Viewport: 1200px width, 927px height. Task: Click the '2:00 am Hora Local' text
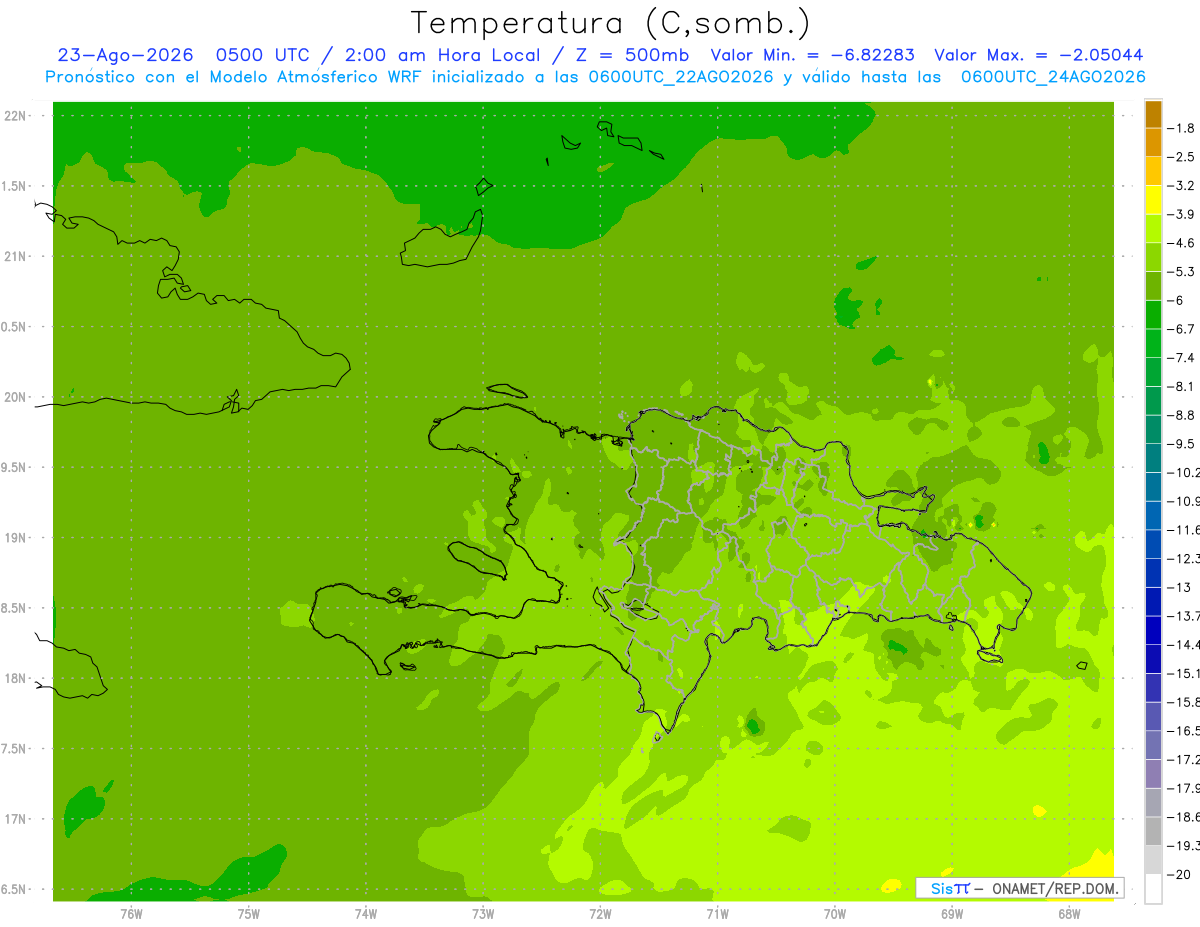(442, 55)
